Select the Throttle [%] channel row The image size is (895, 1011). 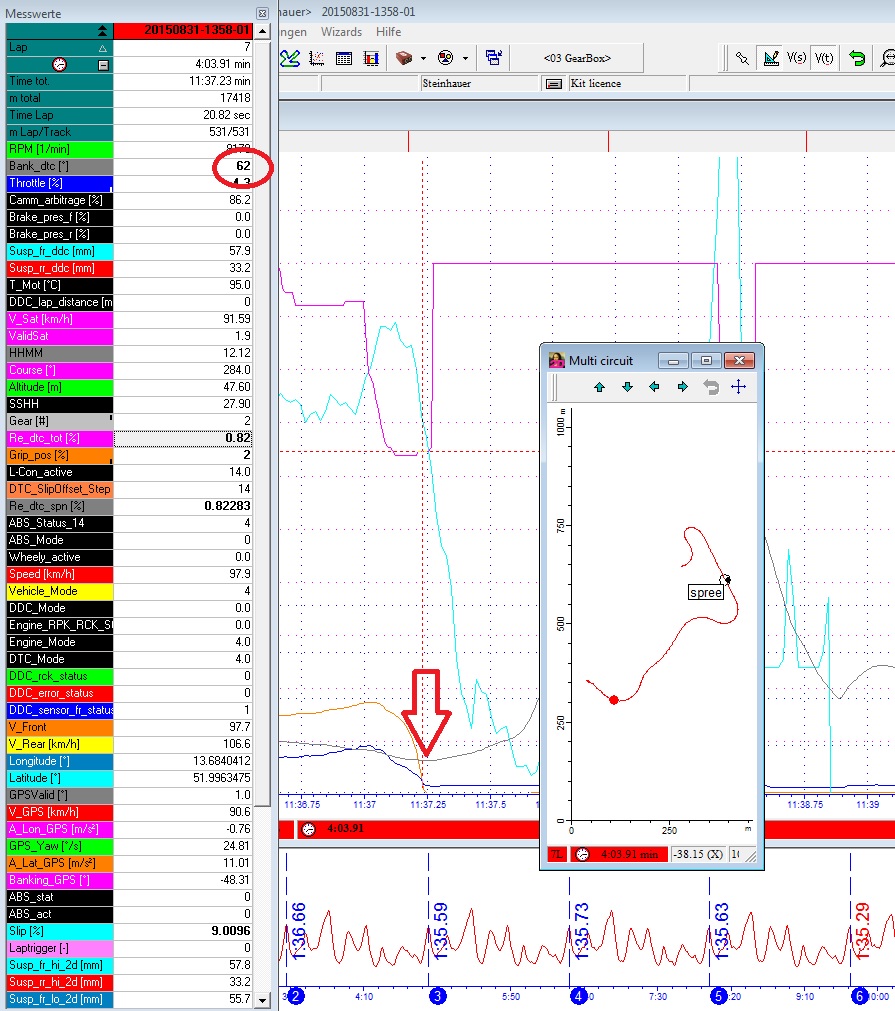point(58,183)
